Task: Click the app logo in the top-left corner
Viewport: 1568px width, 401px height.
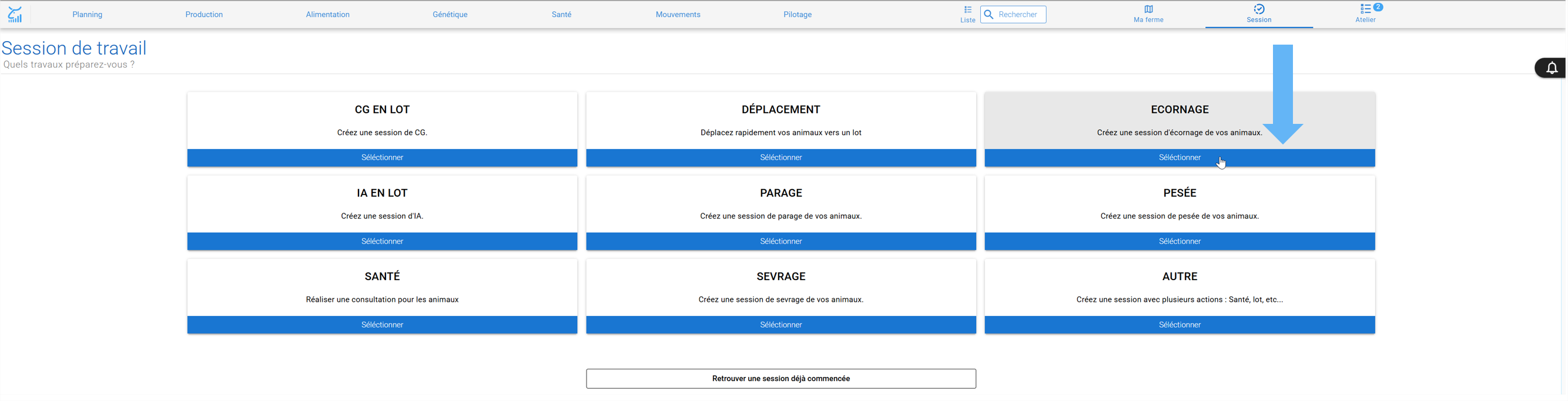Action: 15,14
